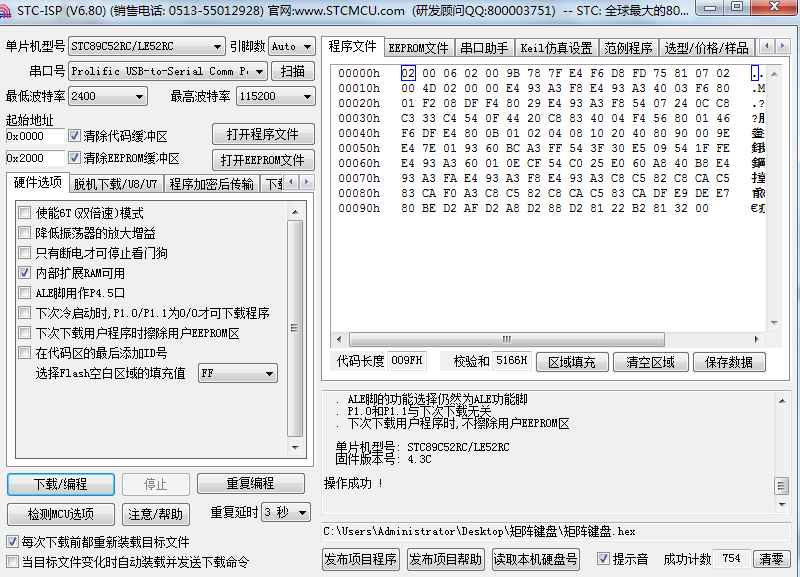Viewport: 800px width, 577px height.
Task: Click log output scroll-up arrow
Action: click(782, 401)
